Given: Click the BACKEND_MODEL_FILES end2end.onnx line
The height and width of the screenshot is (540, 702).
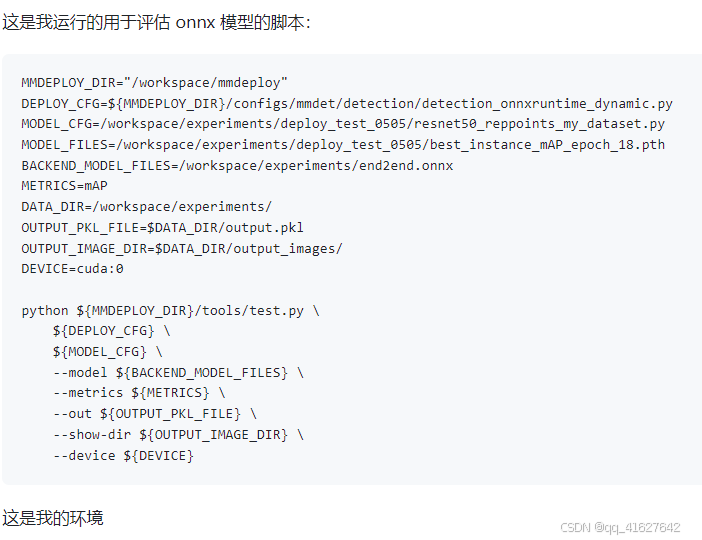Looking at the screenshot, I should (237, 165).
